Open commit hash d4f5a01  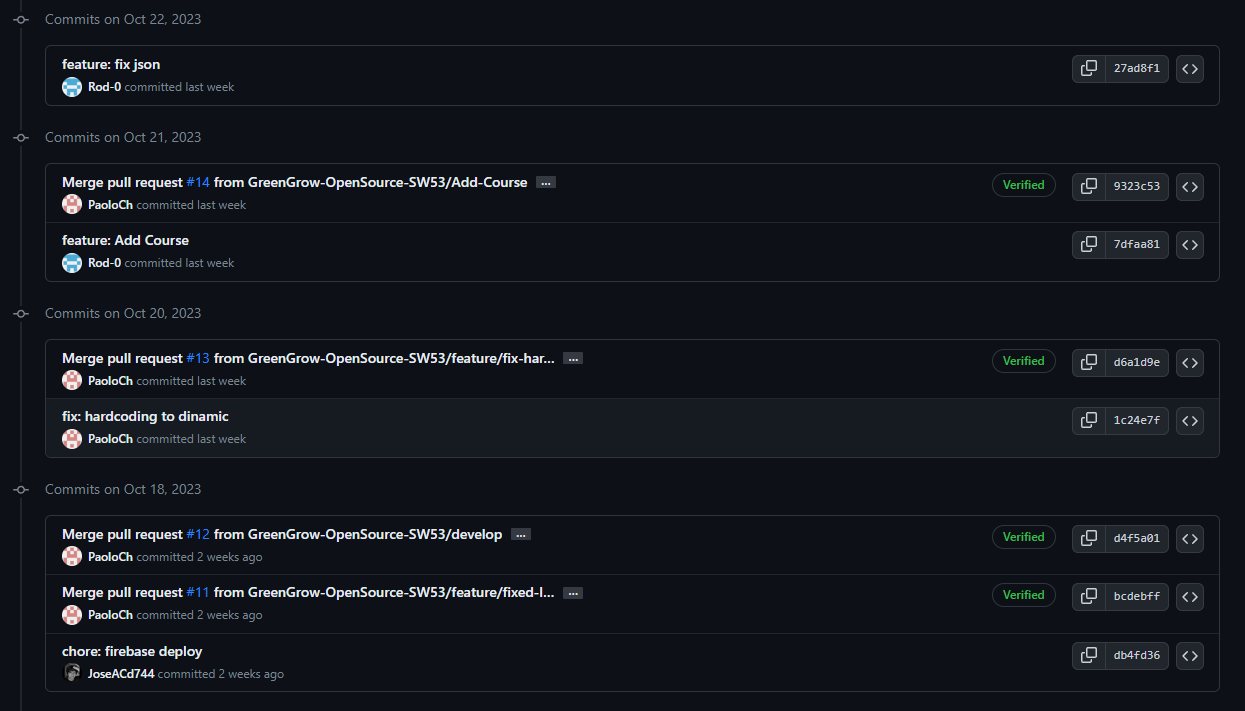(x=1137, y=539)
